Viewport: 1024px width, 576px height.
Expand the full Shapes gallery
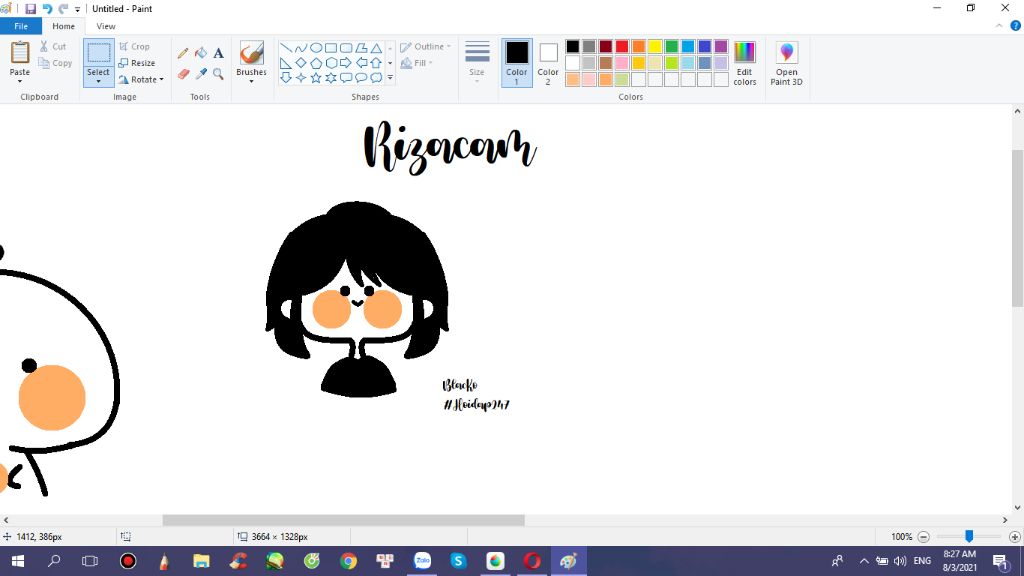(x=390, y=78)
